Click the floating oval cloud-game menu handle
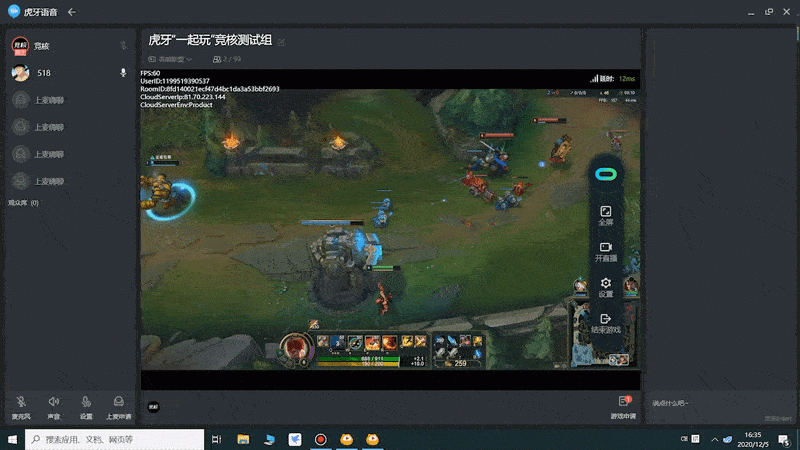The image size is (800, 450). pyautogui.click(x=606, y=174)
